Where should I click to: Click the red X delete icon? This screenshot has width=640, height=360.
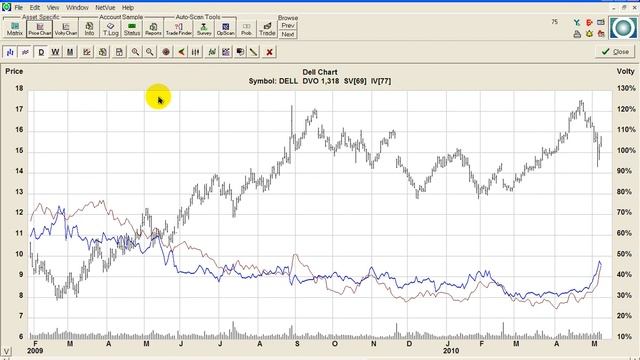(x=269, y=52)
